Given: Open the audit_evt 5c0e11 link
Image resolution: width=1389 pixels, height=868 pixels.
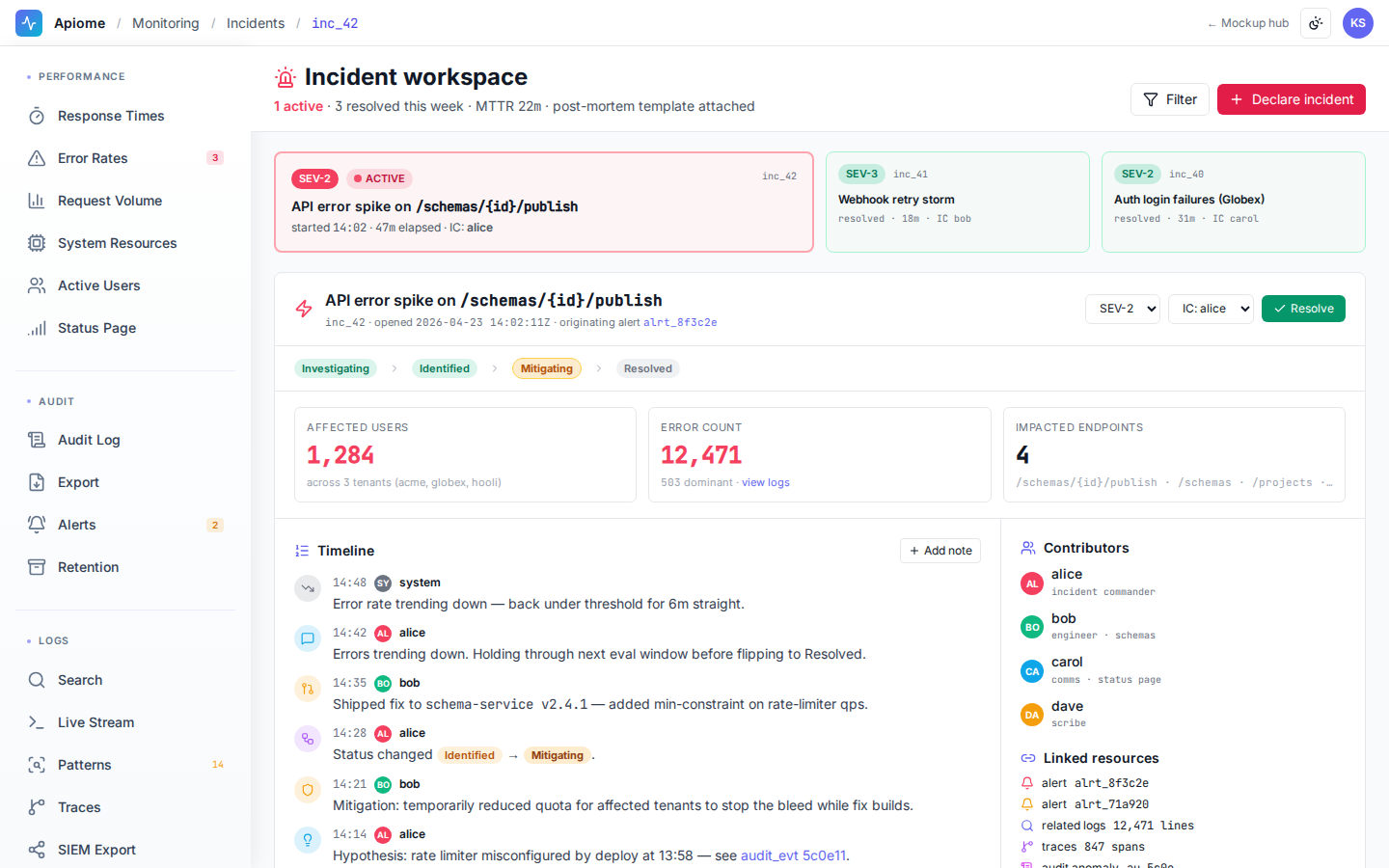Looking at the screenshot, I should [793, 855].
